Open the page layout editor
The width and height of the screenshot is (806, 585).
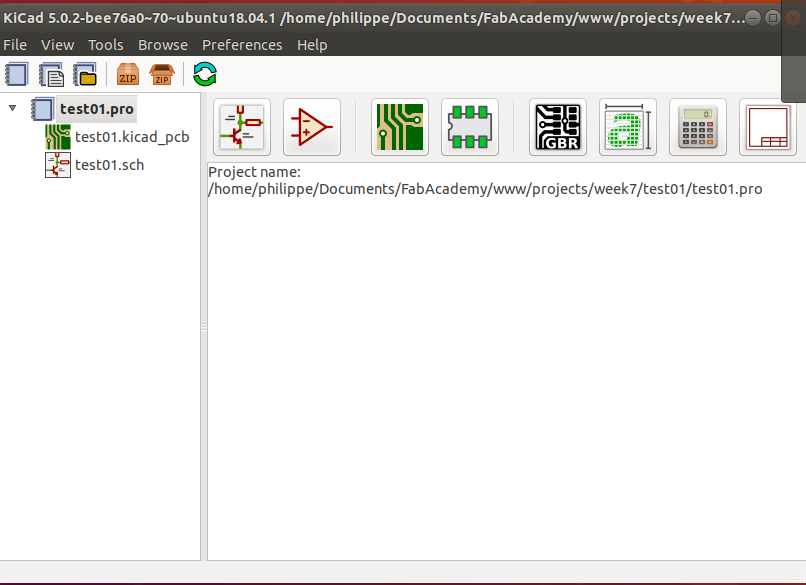coord(767,127)
